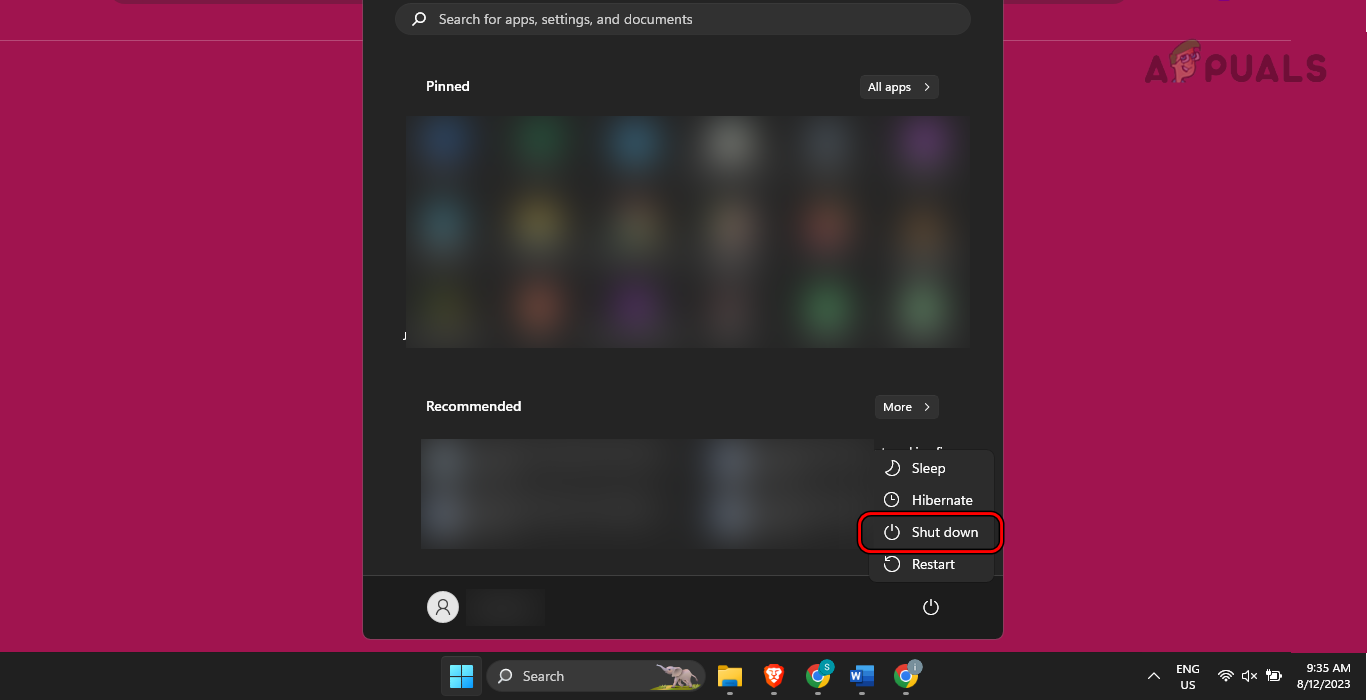Open the user account icon in Start menu
1367x700 pixels.
pyautogui.click(x=443, y=607)
